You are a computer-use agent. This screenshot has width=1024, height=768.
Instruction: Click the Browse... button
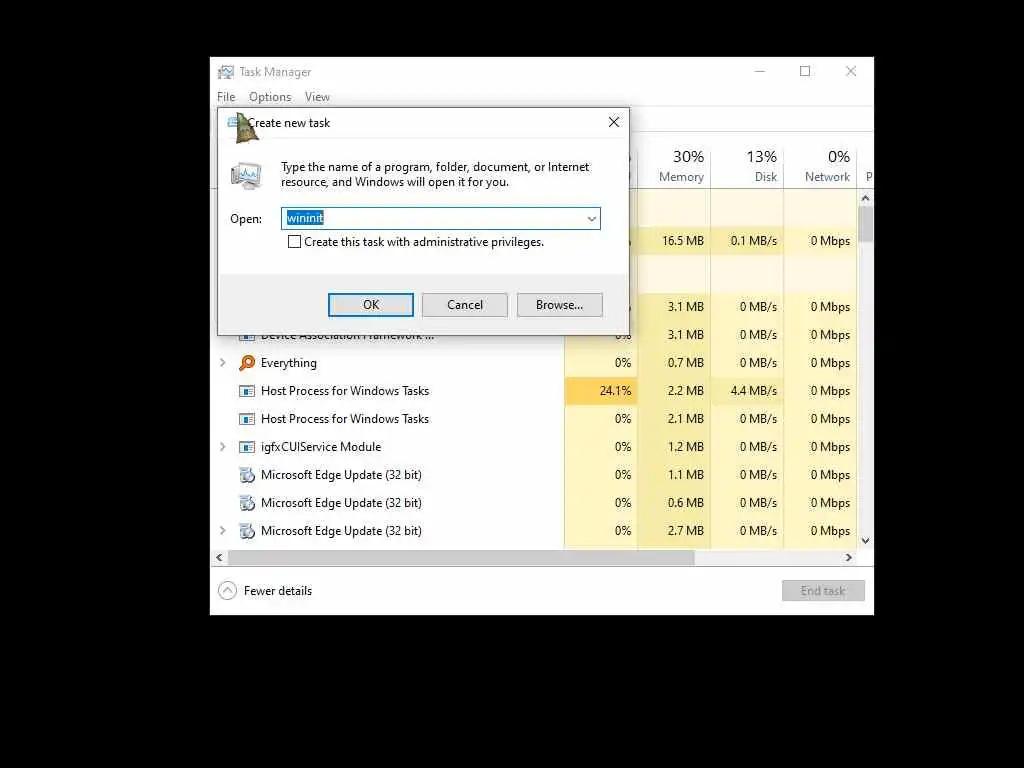[560, 305]
